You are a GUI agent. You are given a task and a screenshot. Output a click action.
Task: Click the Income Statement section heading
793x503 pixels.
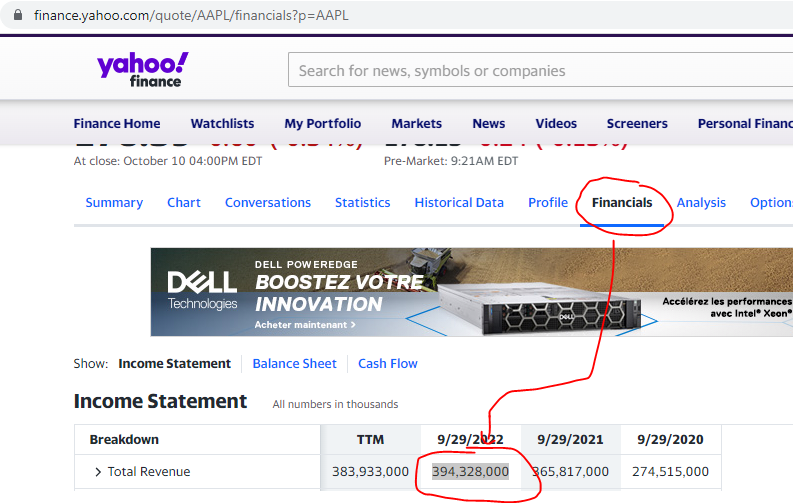[x=160, y=401]
